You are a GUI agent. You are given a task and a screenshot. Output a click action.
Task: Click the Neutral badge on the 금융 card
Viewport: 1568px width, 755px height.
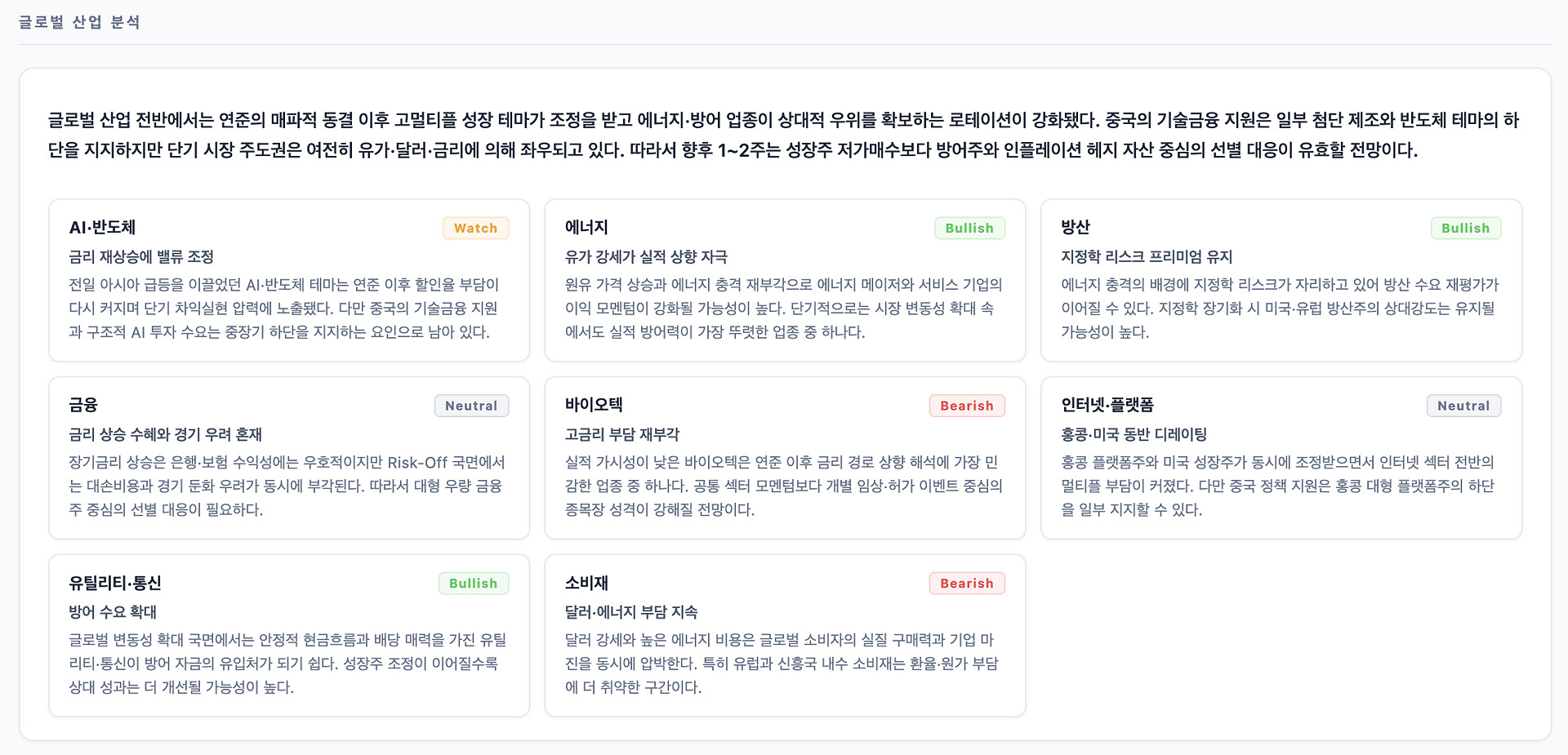click(x=471, y=406)
